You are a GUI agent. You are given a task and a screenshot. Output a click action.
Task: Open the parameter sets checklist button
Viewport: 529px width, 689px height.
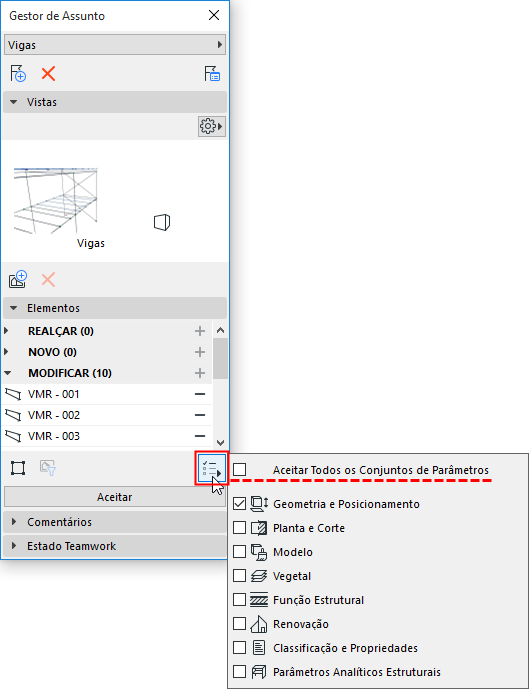(x=212, y=469)
